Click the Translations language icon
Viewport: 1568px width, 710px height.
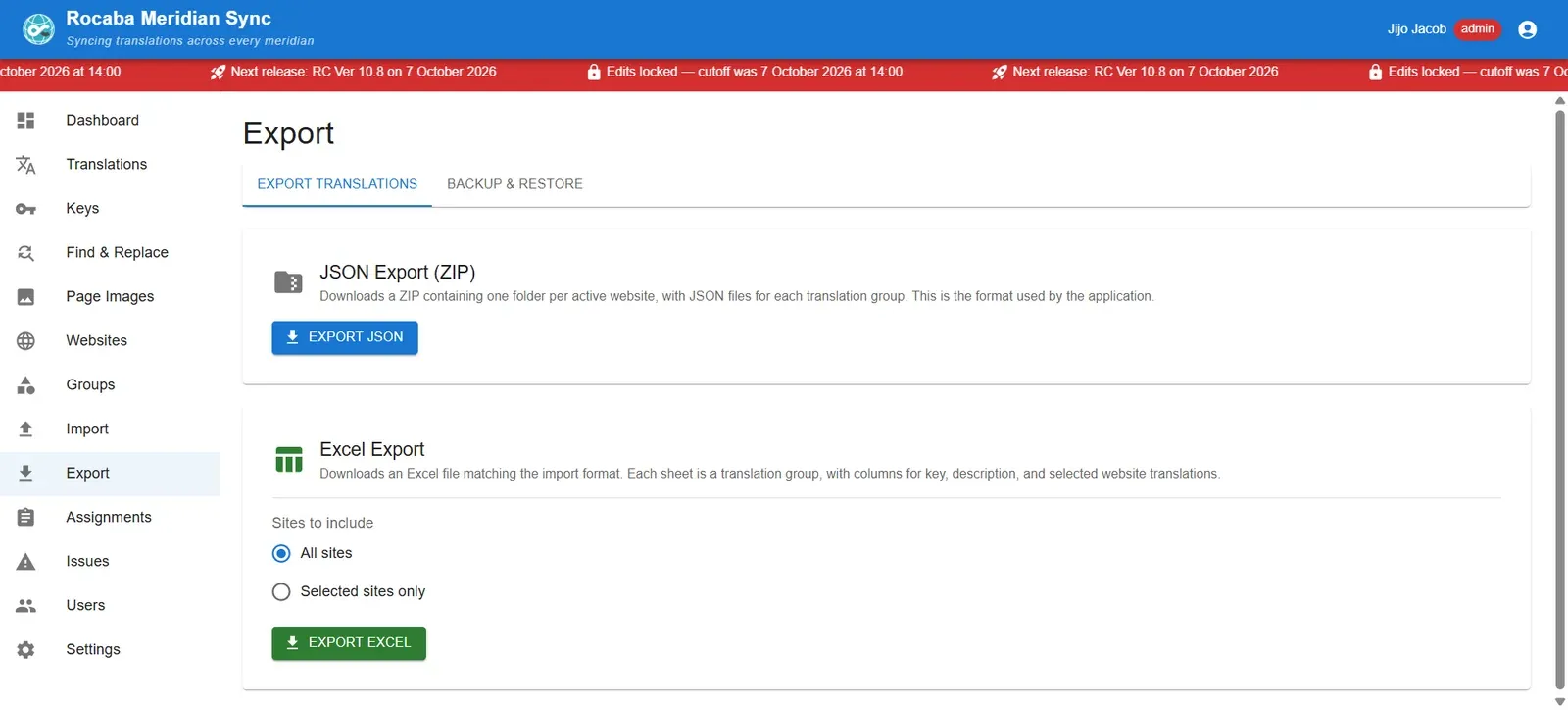coord(26,165)
